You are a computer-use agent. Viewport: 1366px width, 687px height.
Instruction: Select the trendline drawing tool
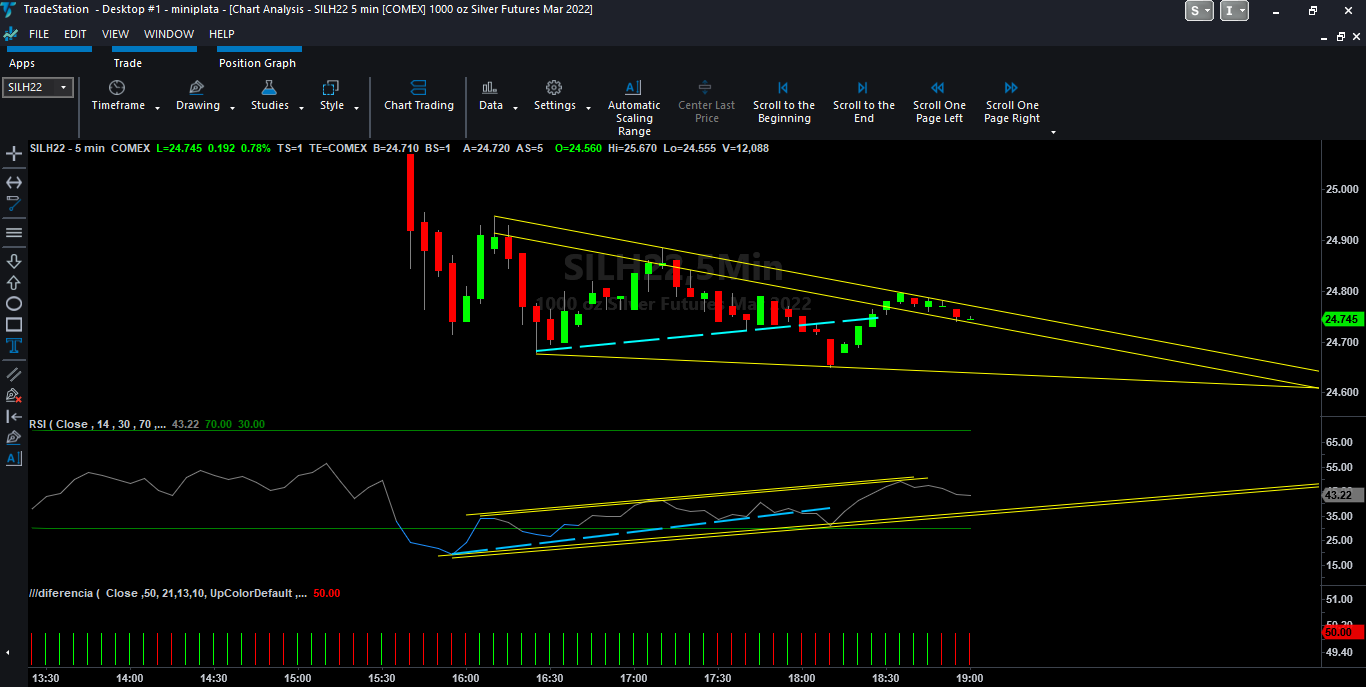(x=14, y=203)
